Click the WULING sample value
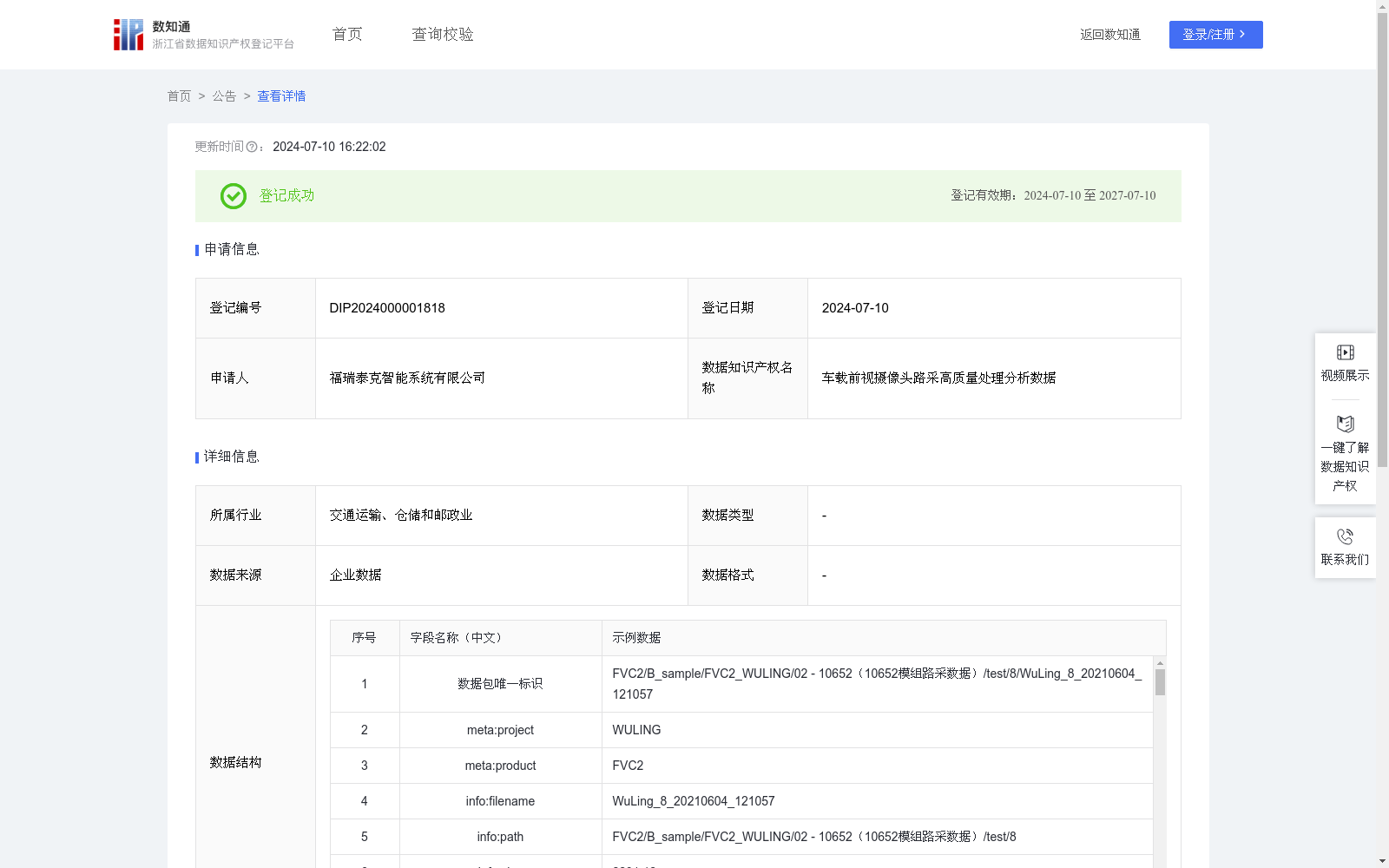 coord(636,730)
